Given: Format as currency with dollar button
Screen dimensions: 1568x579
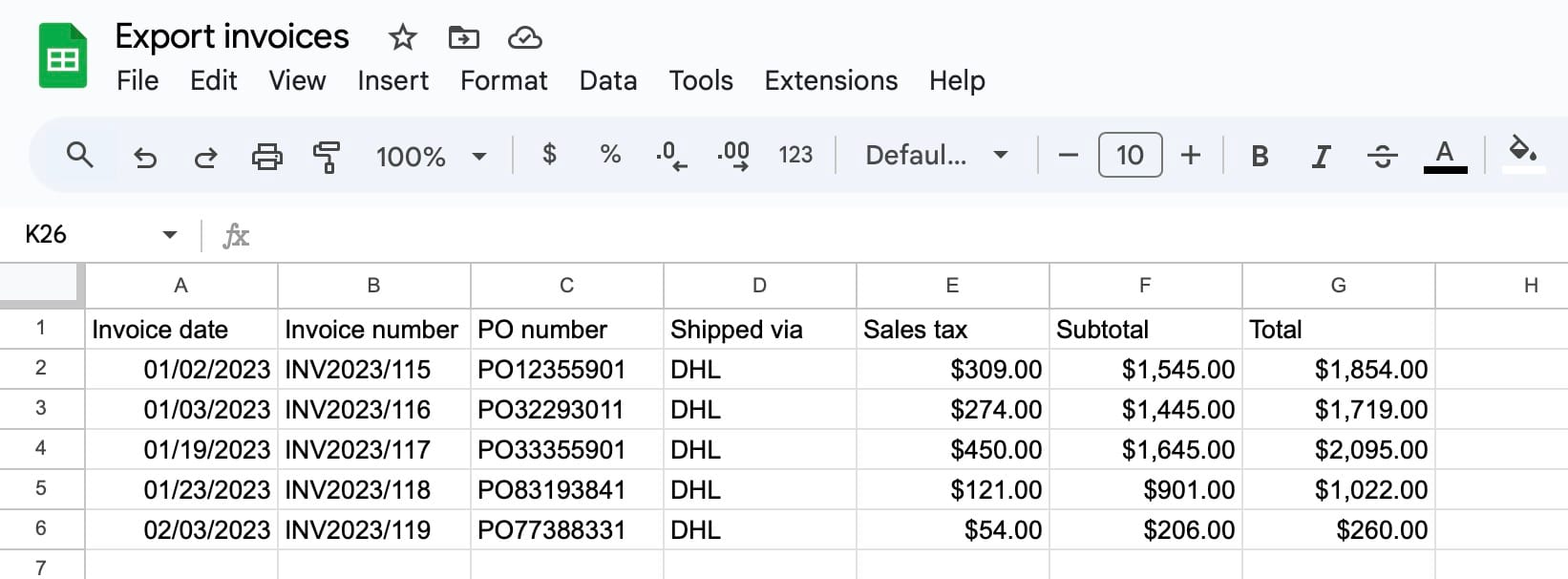Looking at the screenshot, I should (549, 155).
